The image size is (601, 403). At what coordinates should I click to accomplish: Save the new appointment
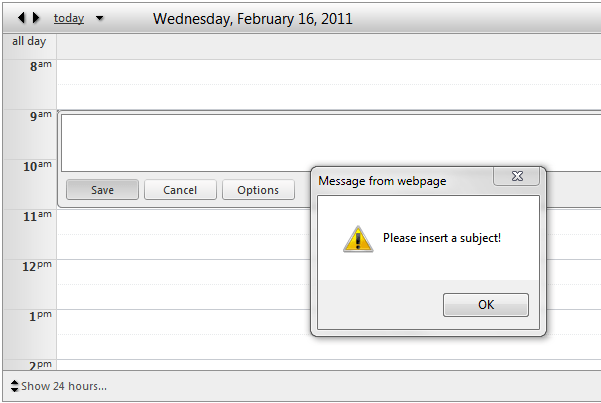click(102, 190)
